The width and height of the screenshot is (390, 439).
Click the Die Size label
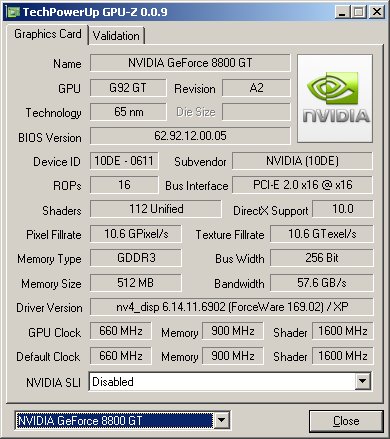196,112
